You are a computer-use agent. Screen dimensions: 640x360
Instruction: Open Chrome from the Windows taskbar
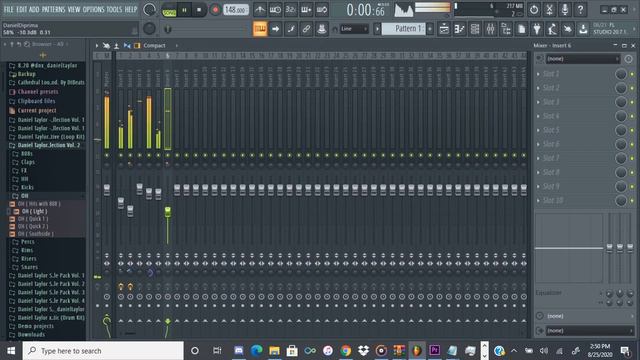pyautogui.click(x=346, y=351)
